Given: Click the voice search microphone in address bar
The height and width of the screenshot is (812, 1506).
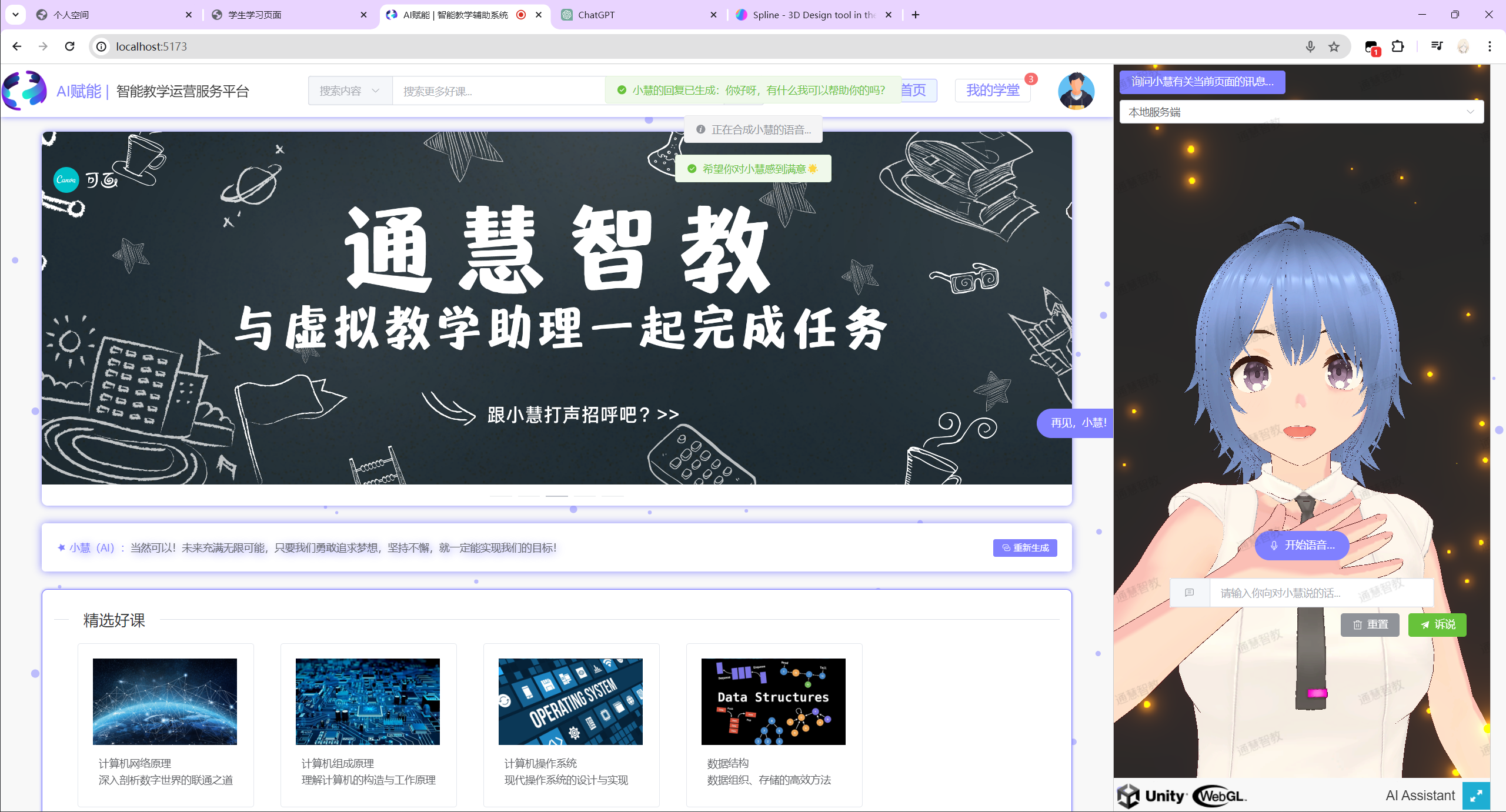Looking at the screenshot, I should (x=1310, y=46).
